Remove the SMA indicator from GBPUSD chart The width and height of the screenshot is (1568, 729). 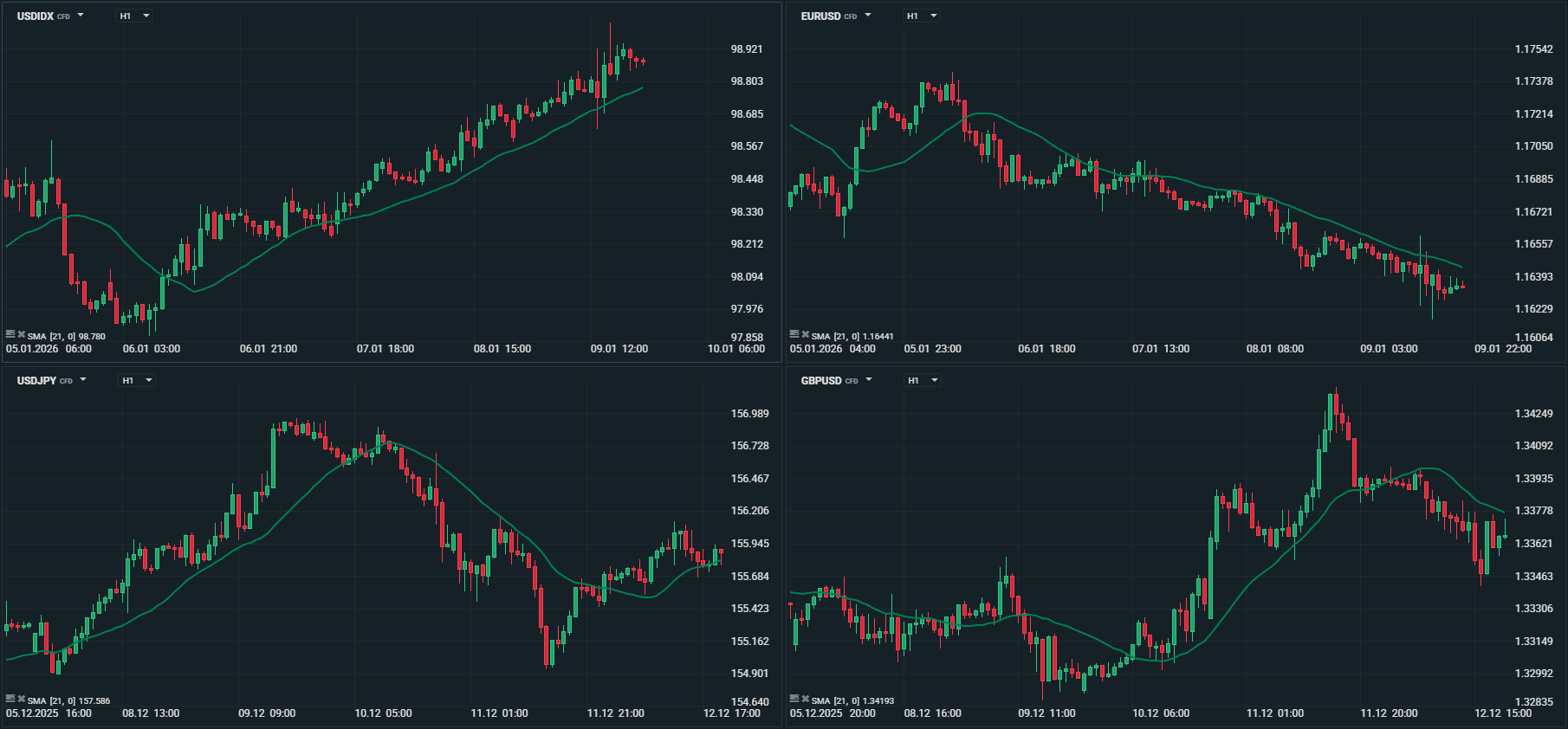click(805, 699)
